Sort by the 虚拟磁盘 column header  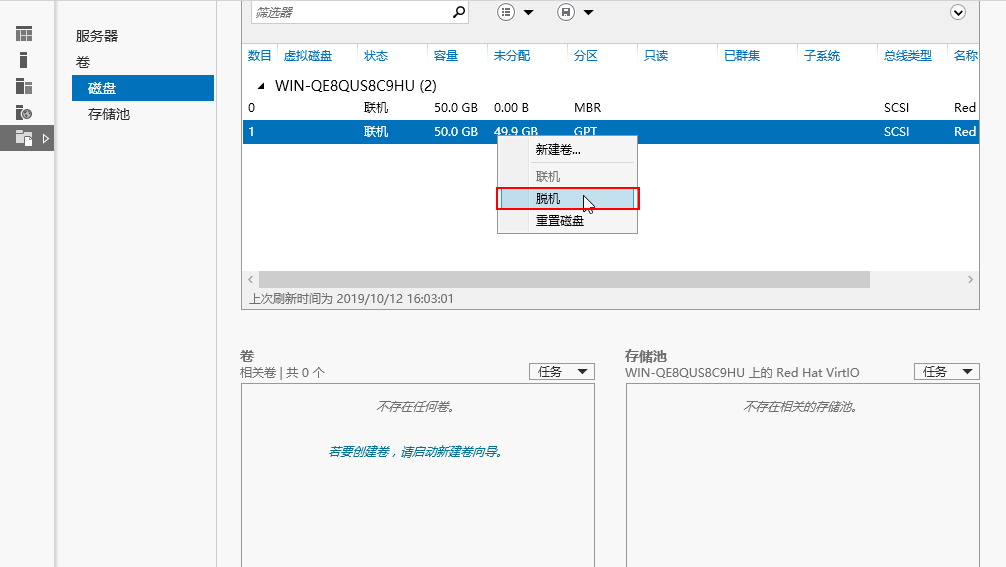coord(308,56)
